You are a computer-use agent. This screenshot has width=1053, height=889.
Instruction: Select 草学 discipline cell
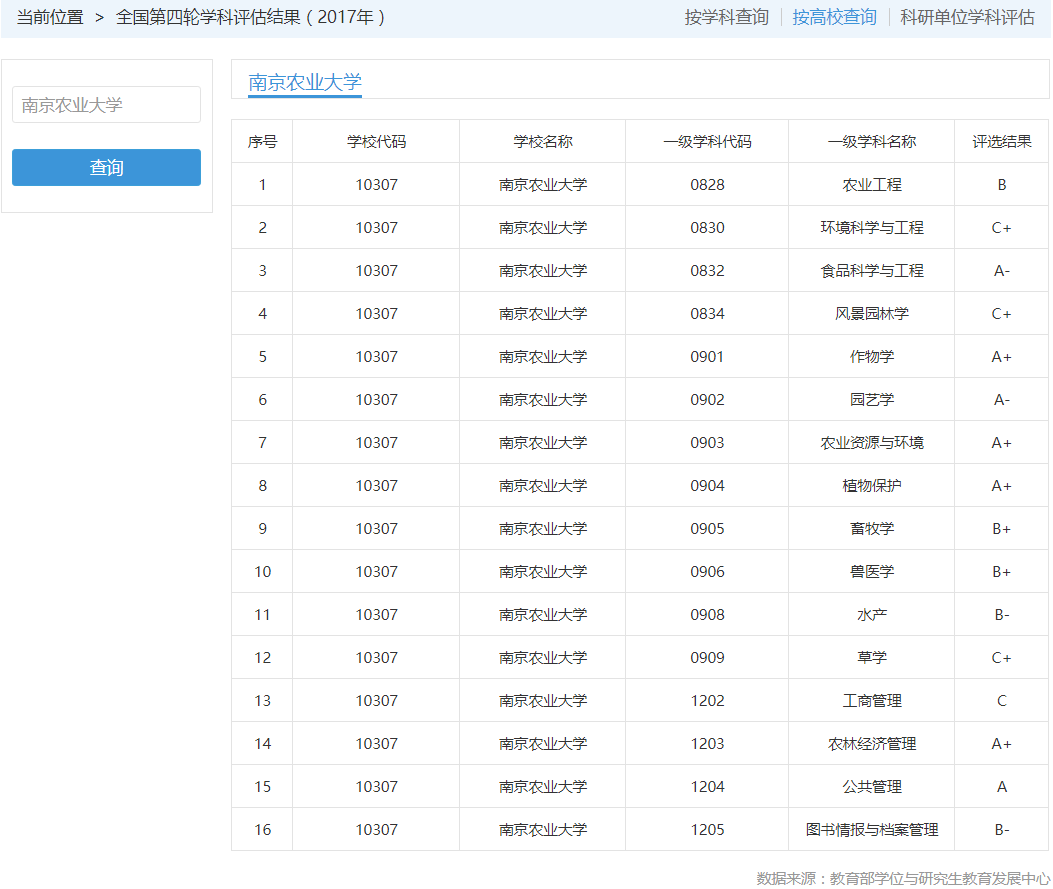click(872, 657)
